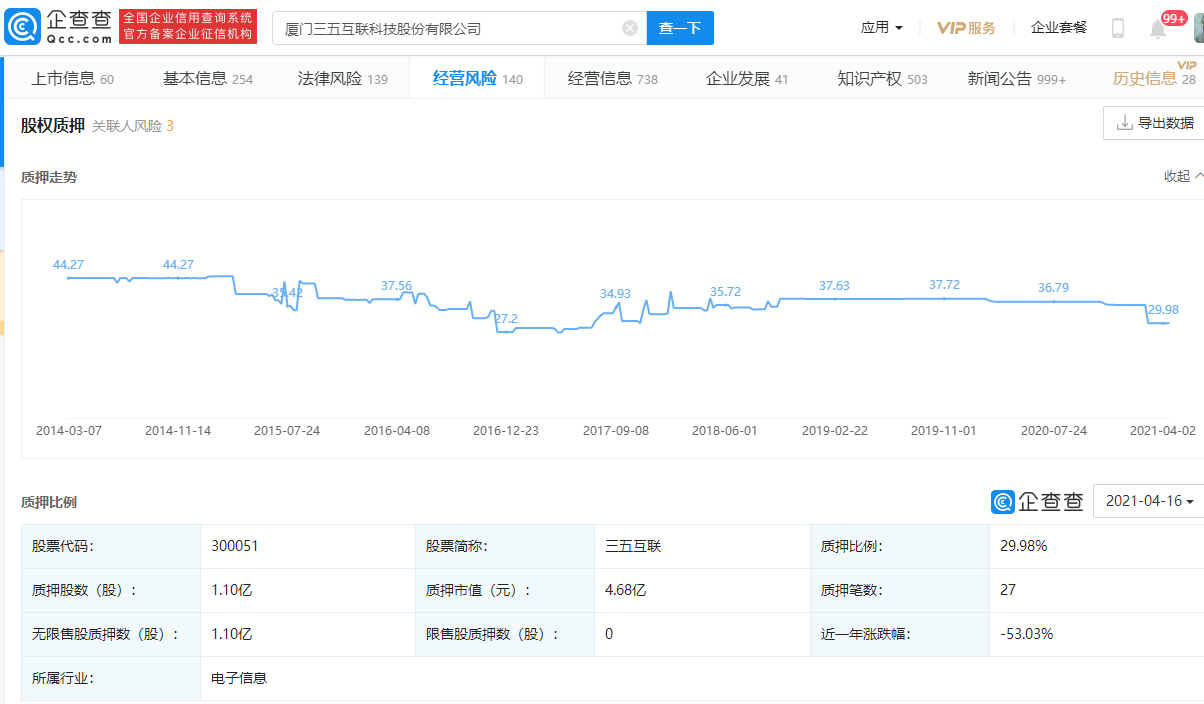Click the 2014-03-07 axis date
The height and width of the screenshot is (704, 1204).
click(x=68, y=430)
